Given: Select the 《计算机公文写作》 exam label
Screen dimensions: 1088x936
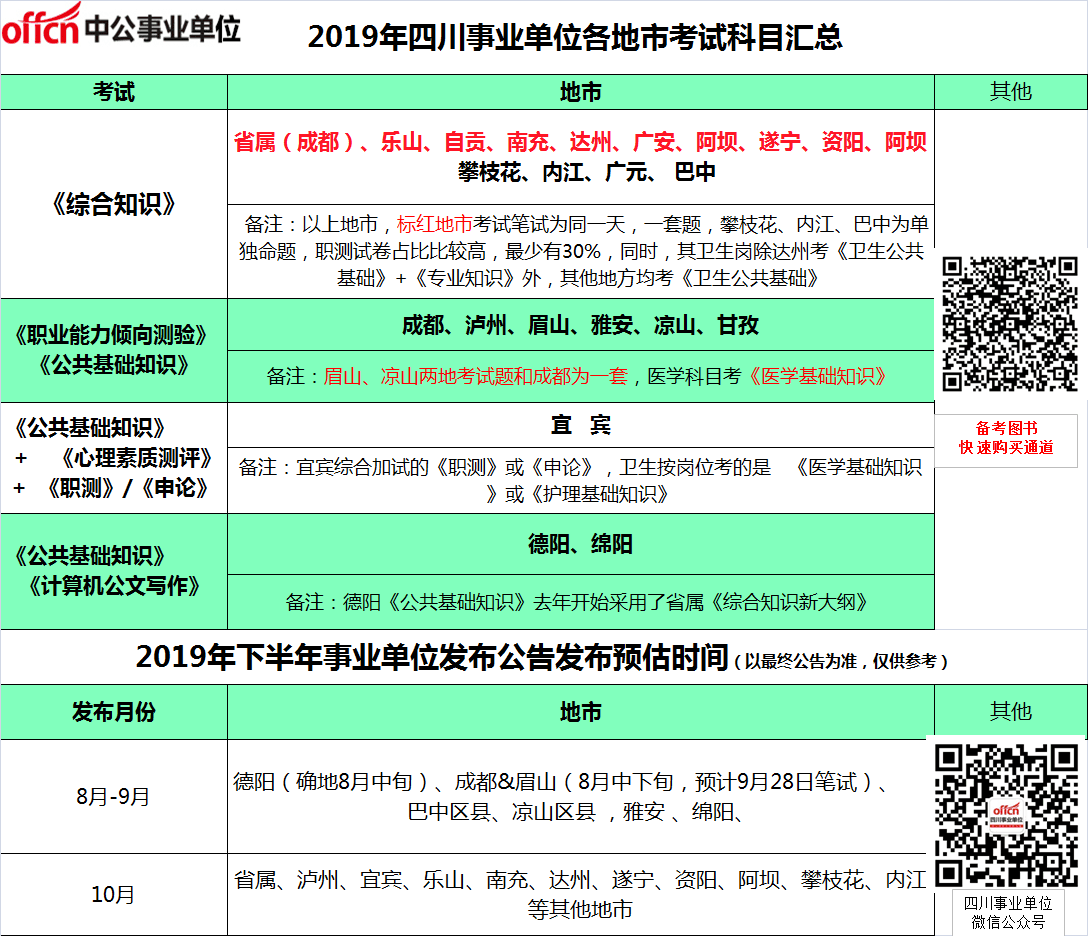Looking at the screenshot, I should point(114,586).
